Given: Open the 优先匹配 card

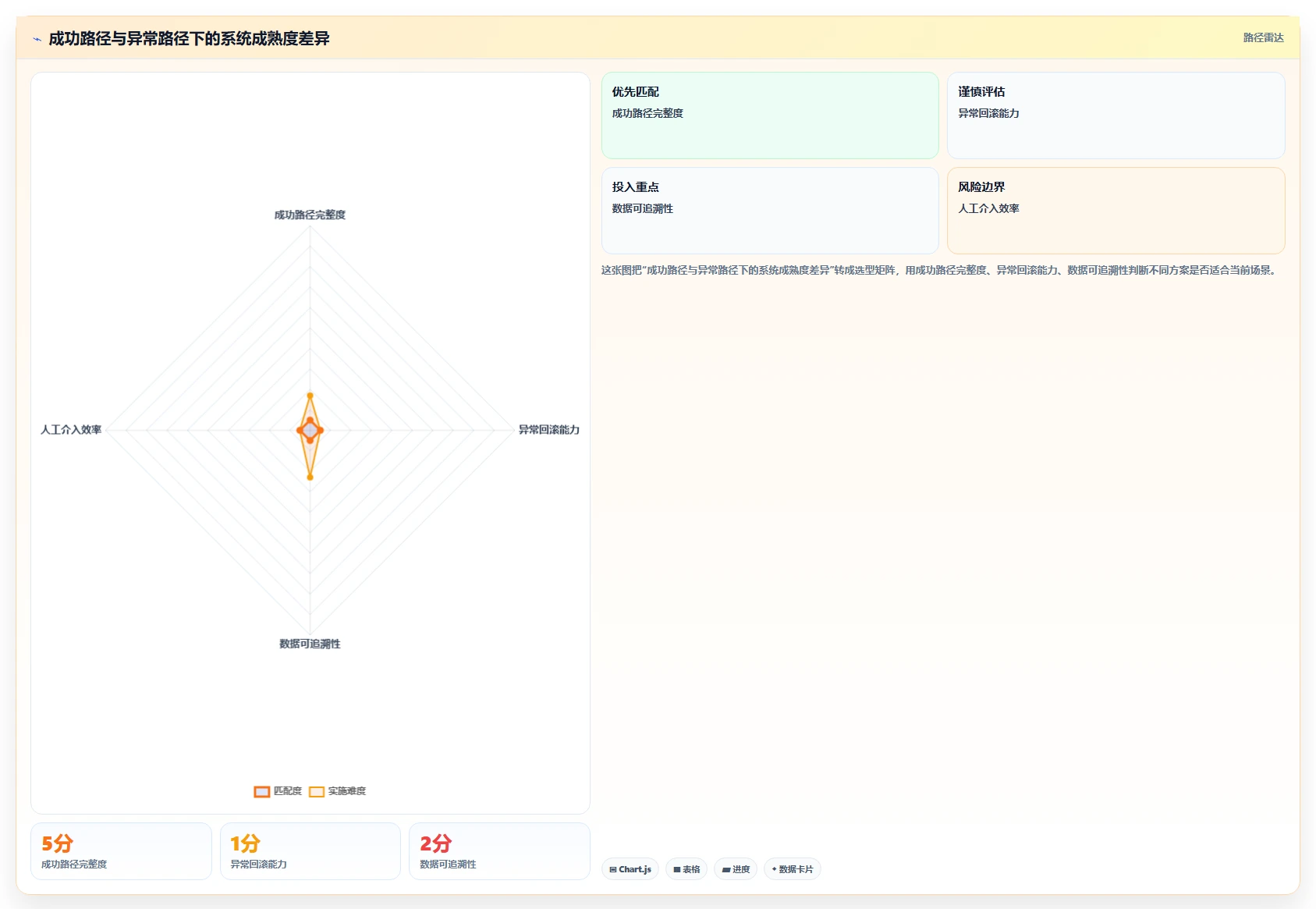Looking at the screenshot, I should point(770,115).
